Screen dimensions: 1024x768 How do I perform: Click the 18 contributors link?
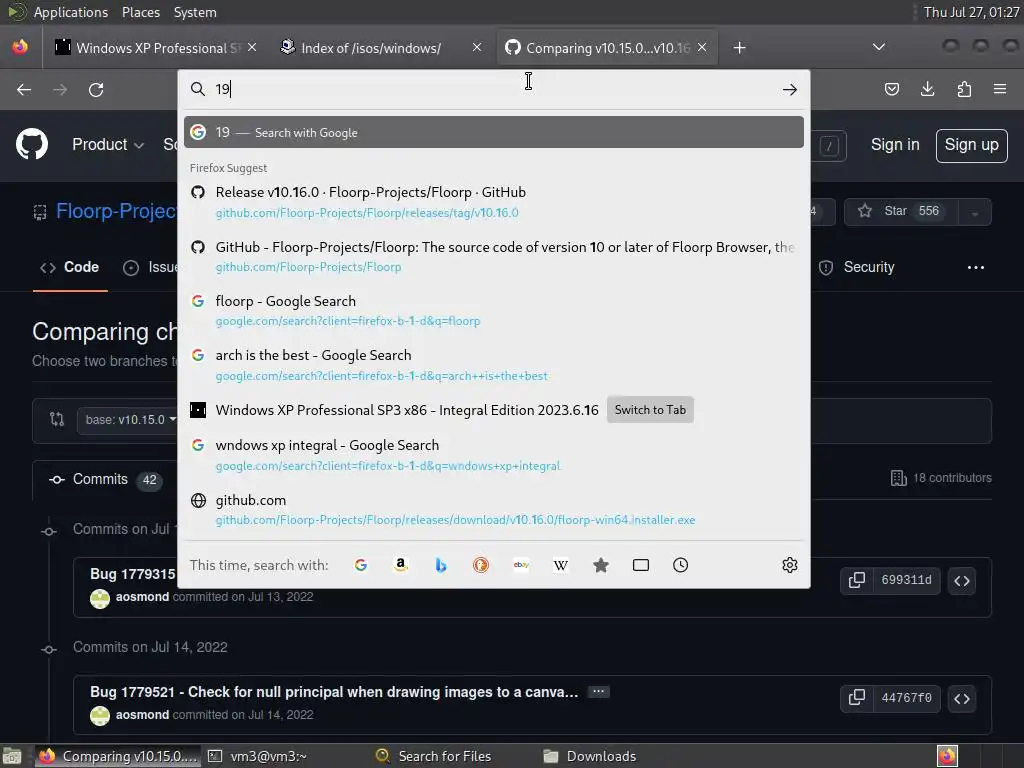pos(941,478)
